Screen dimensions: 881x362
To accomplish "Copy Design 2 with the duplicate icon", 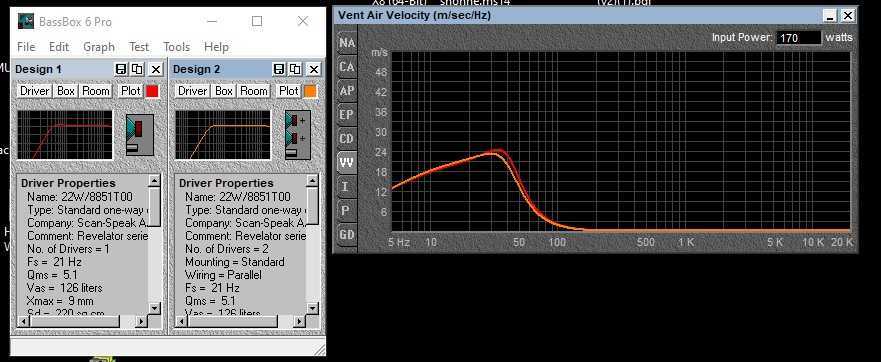I will pyautogui.click(x=295, y=69).
